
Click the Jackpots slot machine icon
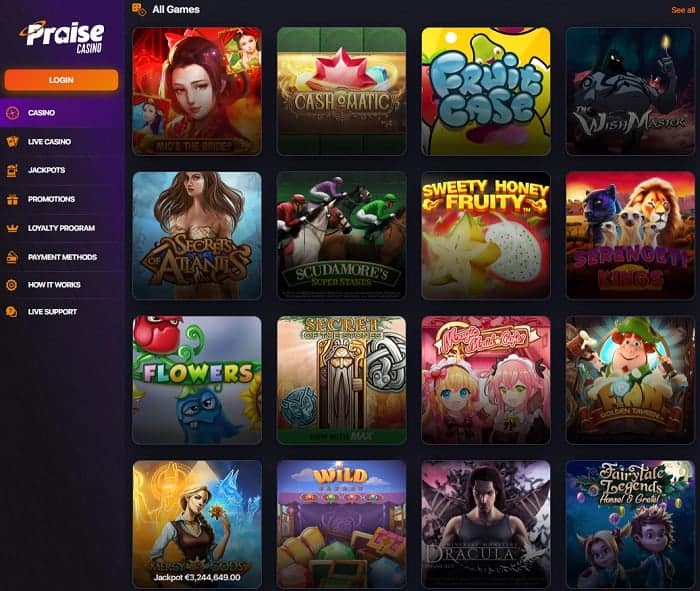(12, 170)
